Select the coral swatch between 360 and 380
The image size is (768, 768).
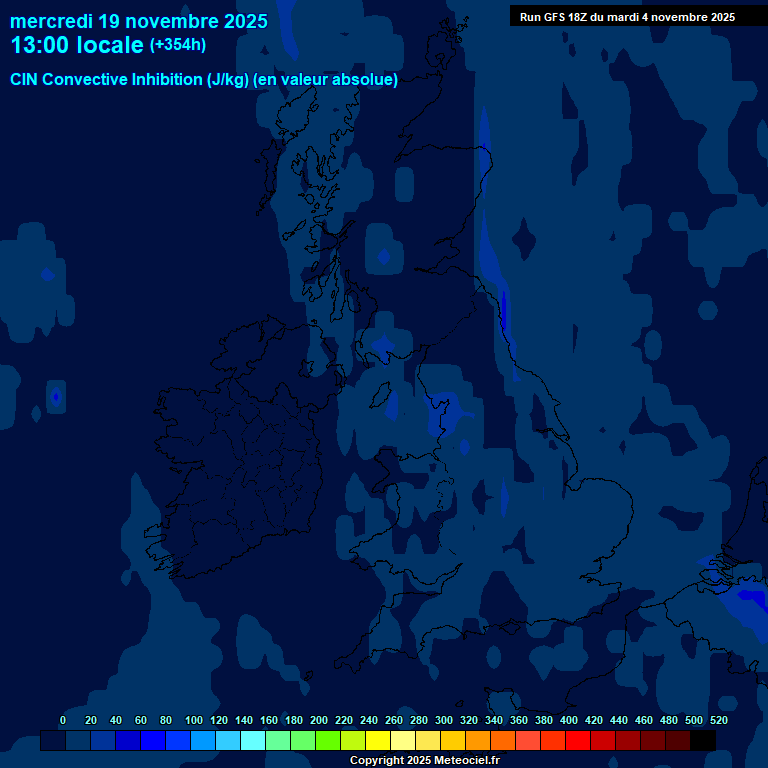(x=528, y=740)
